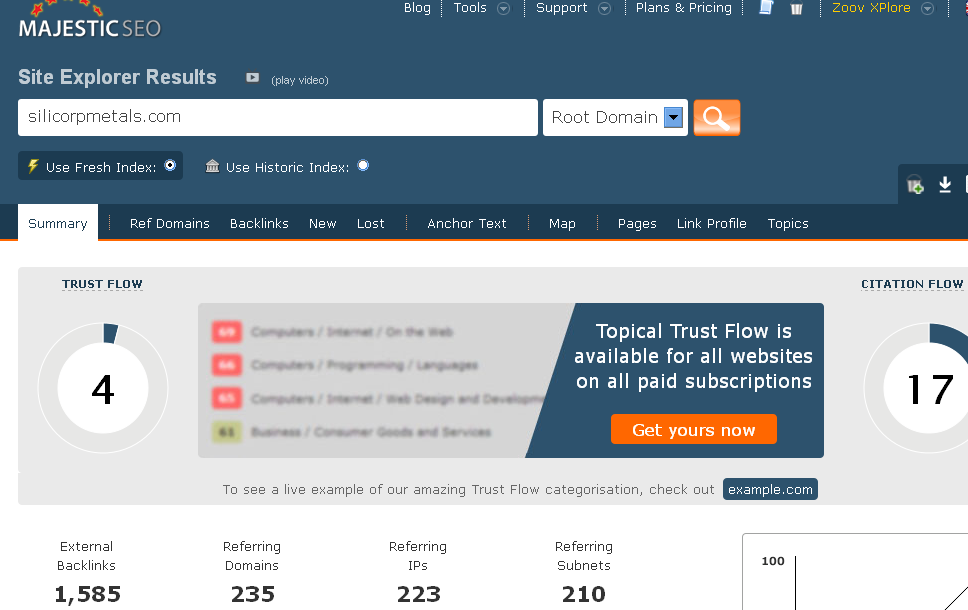Click the TRUST FLOW heading link
This screenshot has width=968, height=610.
(x=102, y=284)
